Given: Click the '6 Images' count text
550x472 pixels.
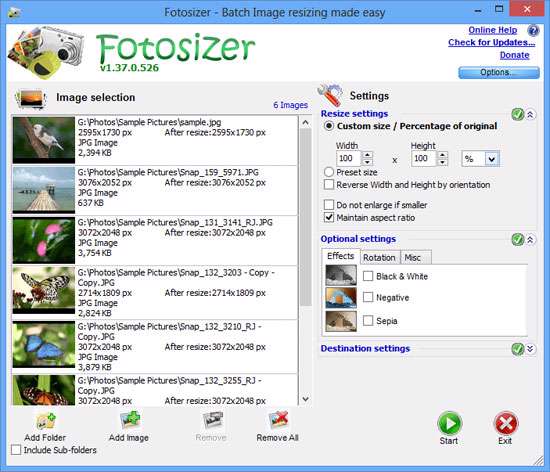Looking at the screenshot, I should click(290, 105).
